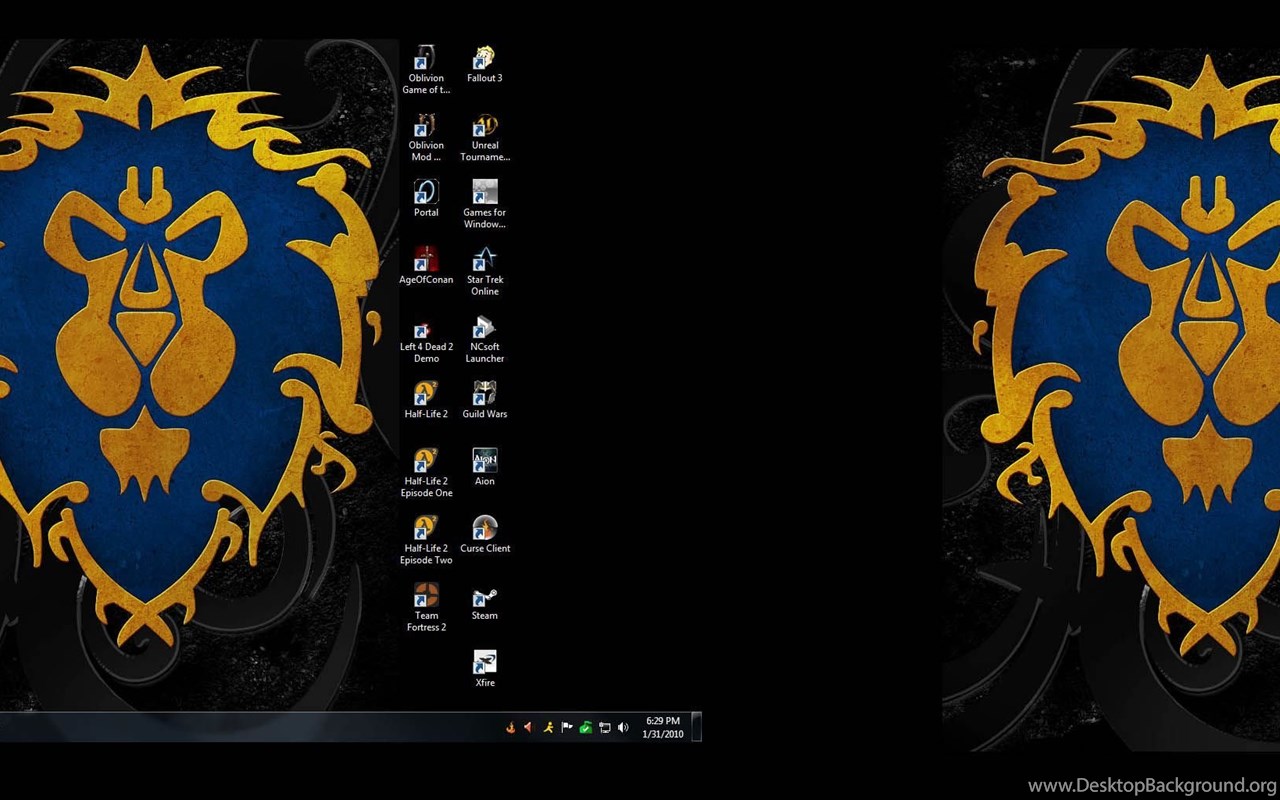Select the Oblivion Mod Manager shortcut
Viewport: 1280px width, 800px height.
tap(426, 137)
